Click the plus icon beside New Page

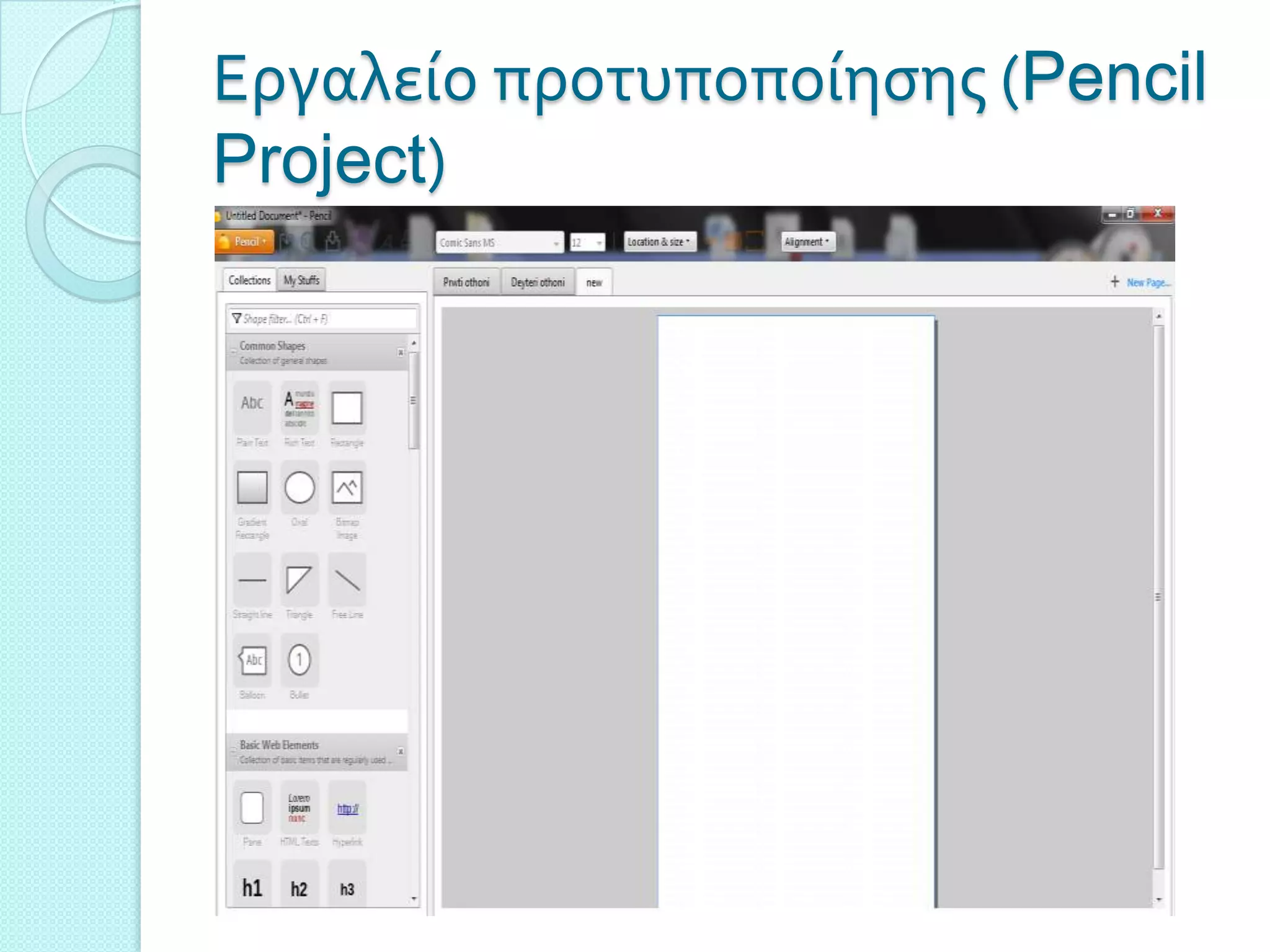1114,282
